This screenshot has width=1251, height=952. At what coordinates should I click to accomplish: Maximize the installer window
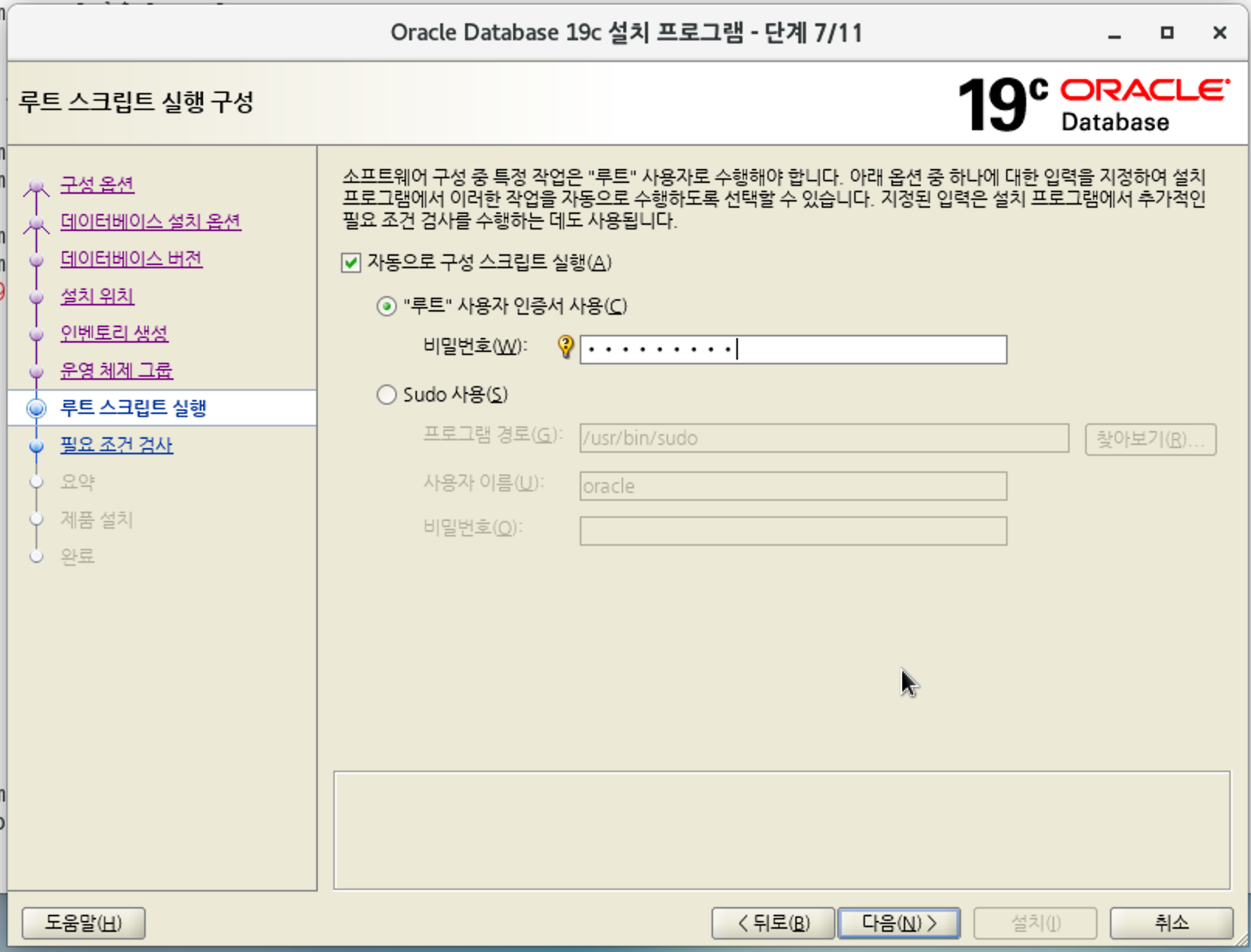[1167, 33]
